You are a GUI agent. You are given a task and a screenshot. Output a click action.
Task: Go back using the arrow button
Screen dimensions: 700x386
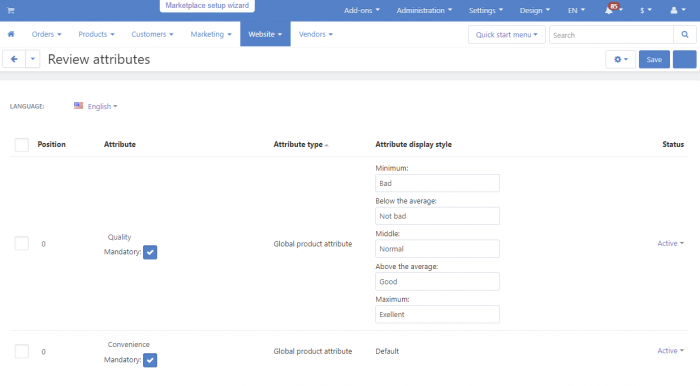pyautogui.click(x=14, y=59)
